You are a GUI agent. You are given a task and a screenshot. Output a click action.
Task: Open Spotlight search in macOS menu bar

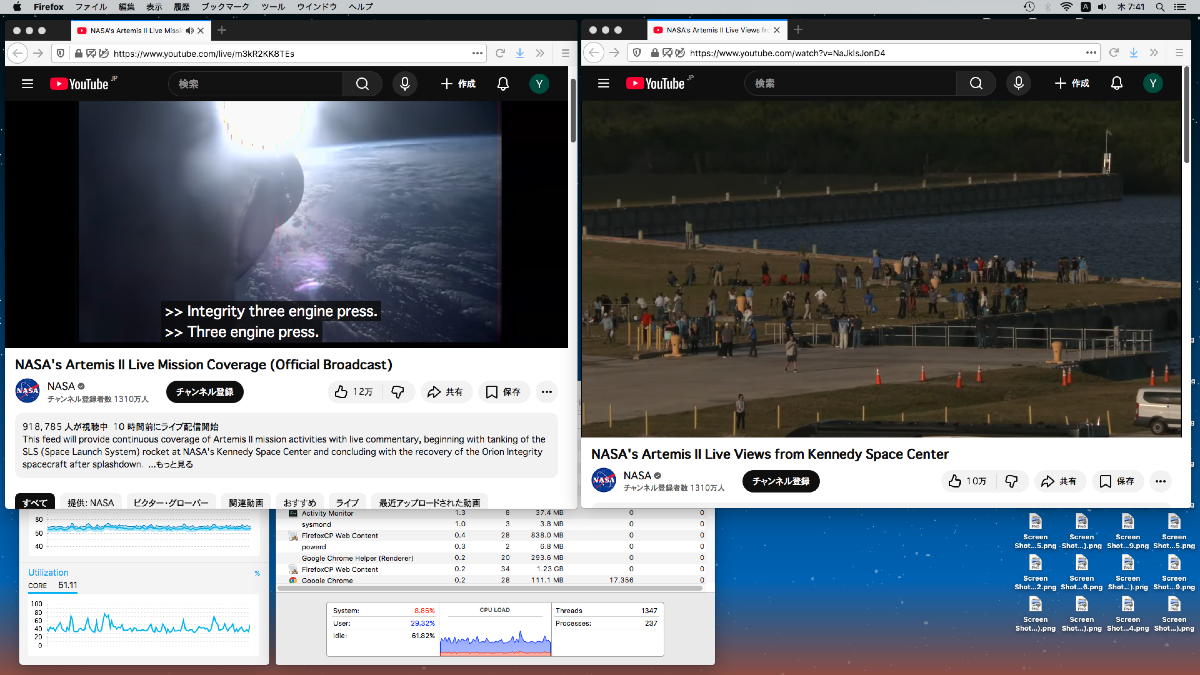(x=1160, y=6)
